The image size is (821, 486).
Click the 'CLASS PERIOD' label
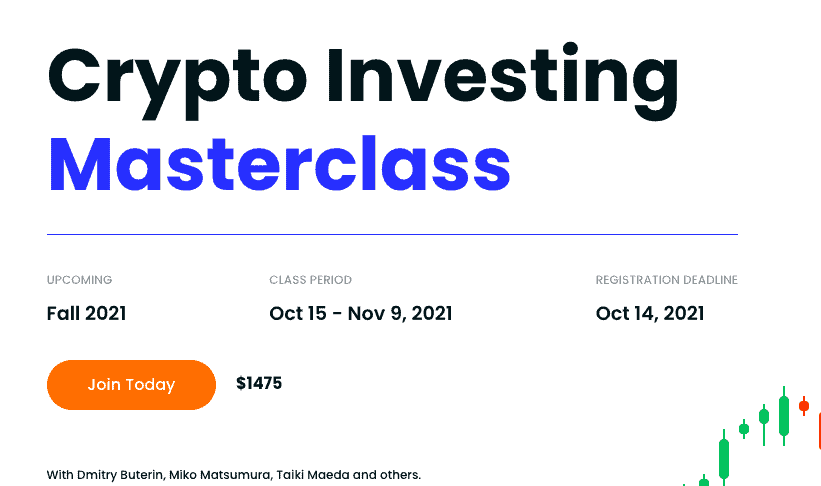click(310, 280)
